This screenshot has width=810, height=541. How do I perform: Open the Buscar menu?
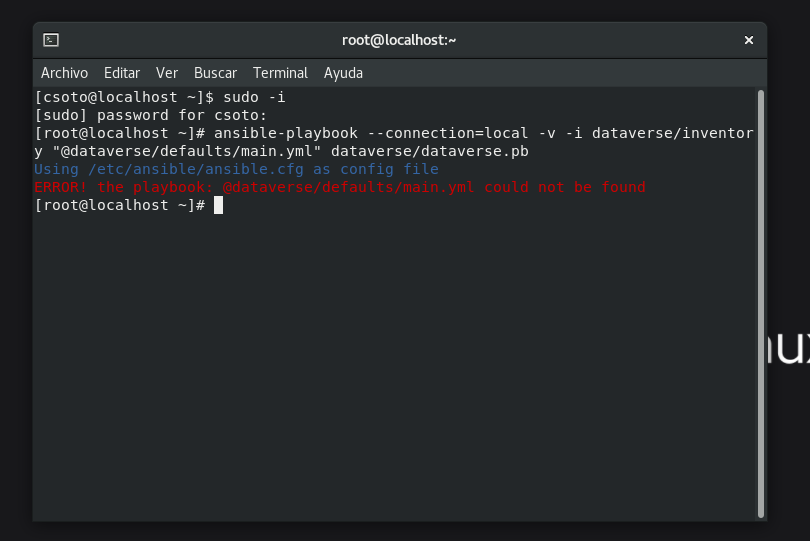(x=215, y=73)
